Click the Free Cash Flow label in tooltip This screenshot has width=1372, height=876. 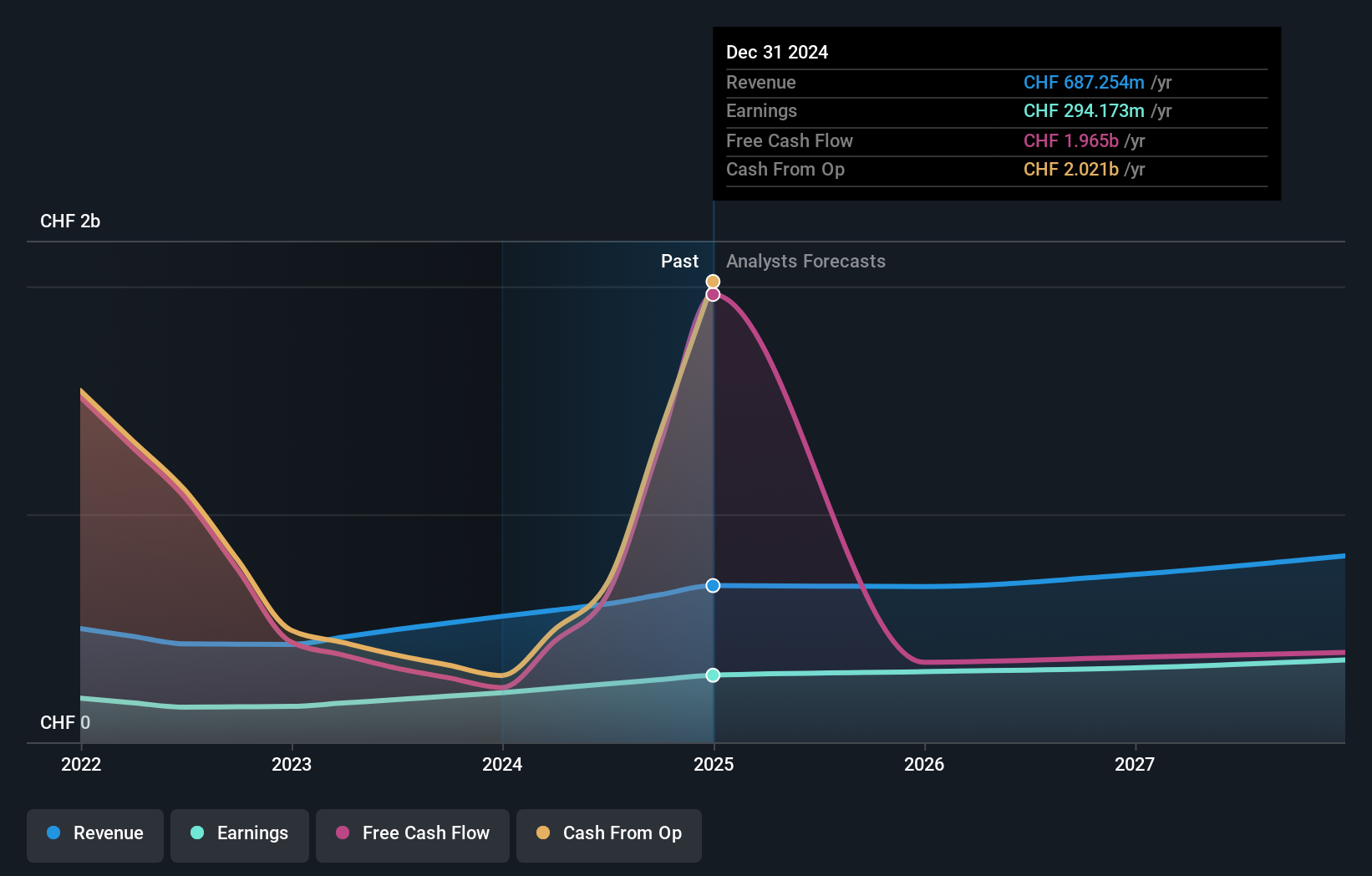790,140
